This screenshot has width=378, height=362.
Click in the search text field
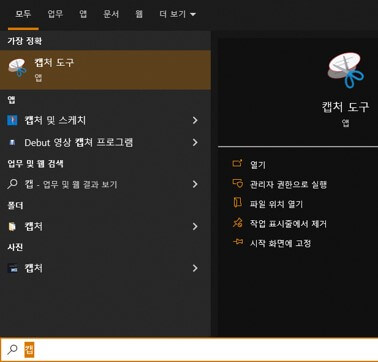click(200, 350)
